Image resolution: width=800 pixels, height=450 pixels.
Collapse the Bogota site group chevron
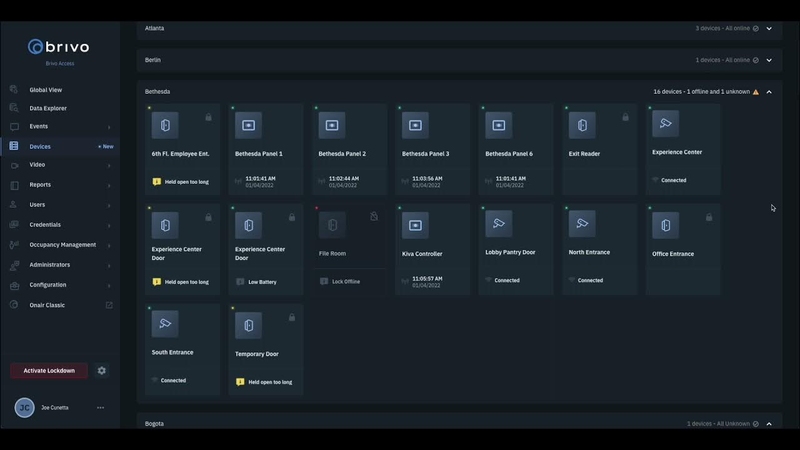coord(769,424)
